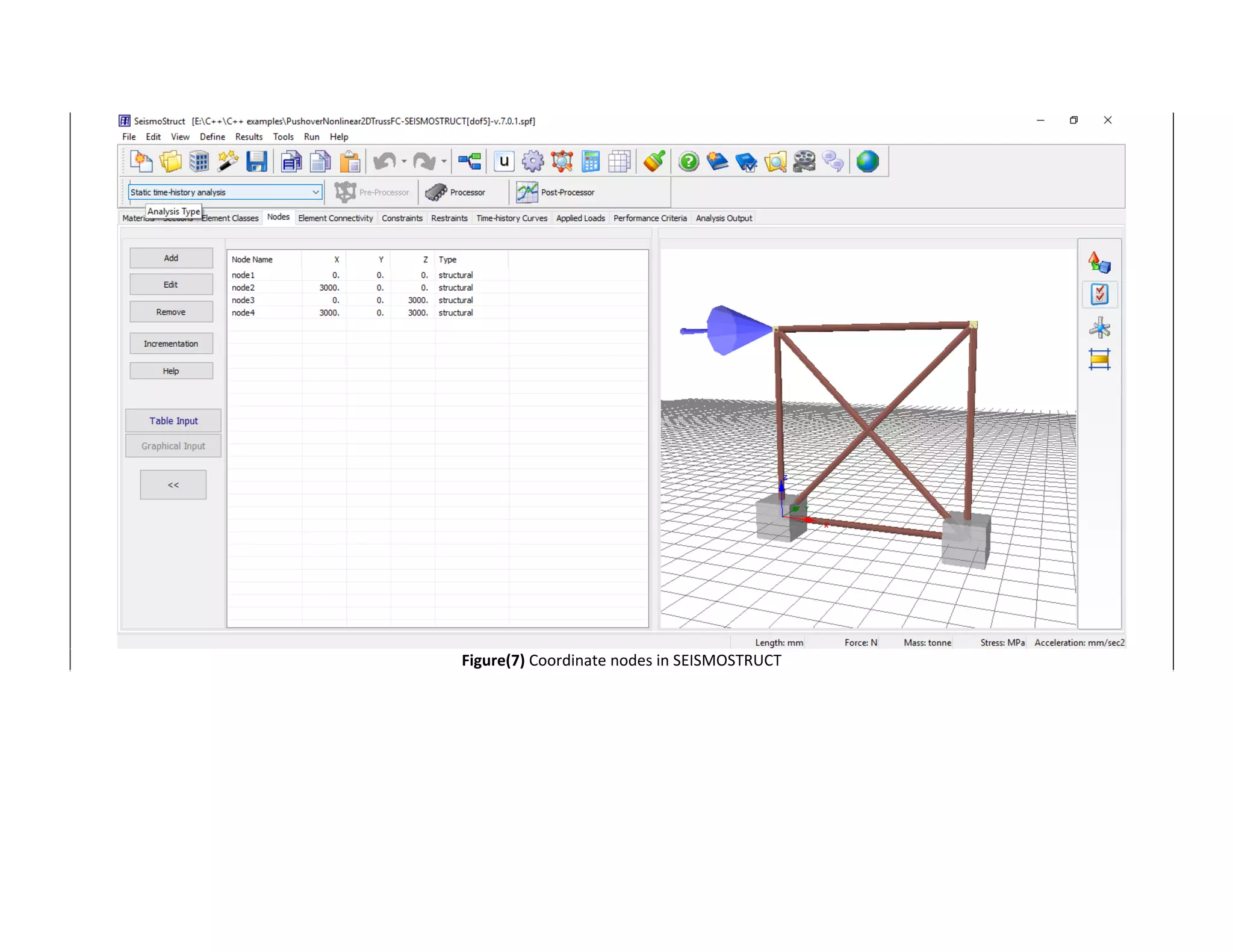Click the blue-green tree structure icon
1233x952 pixels.
(x=470, y=161)
